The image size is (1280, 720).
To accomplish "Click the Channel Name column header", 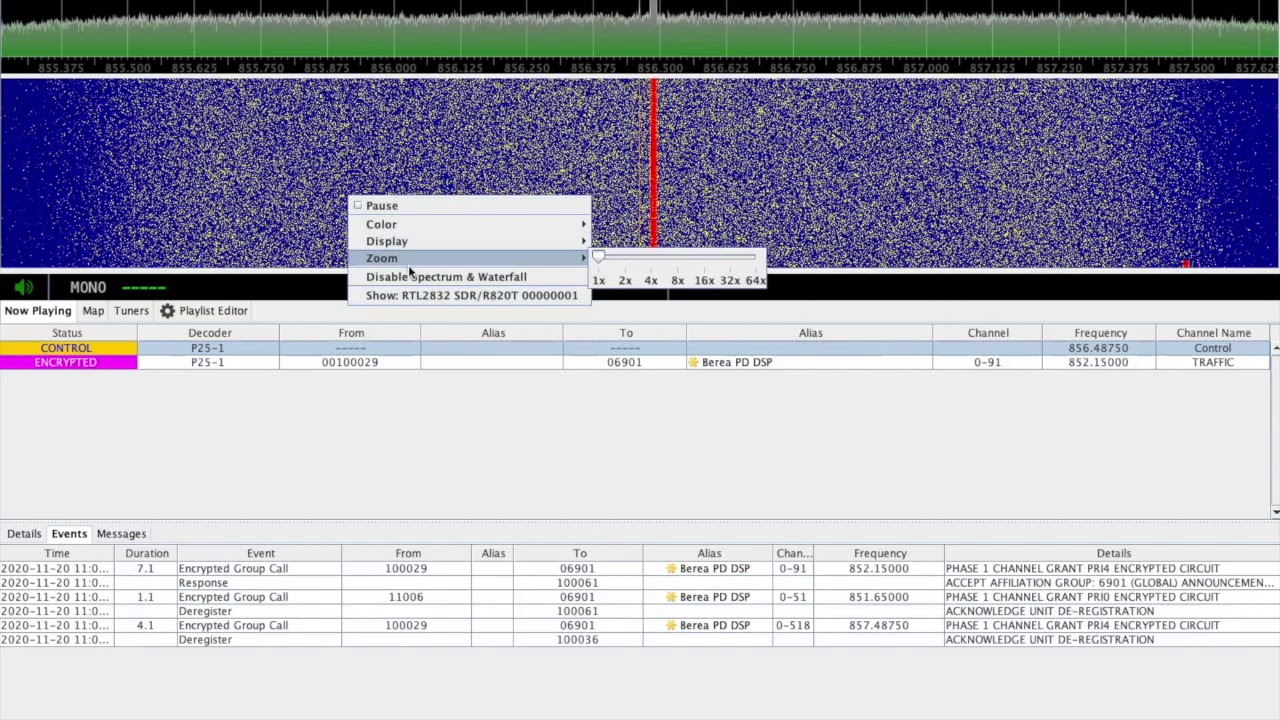I will click(x=1213, y=333).
